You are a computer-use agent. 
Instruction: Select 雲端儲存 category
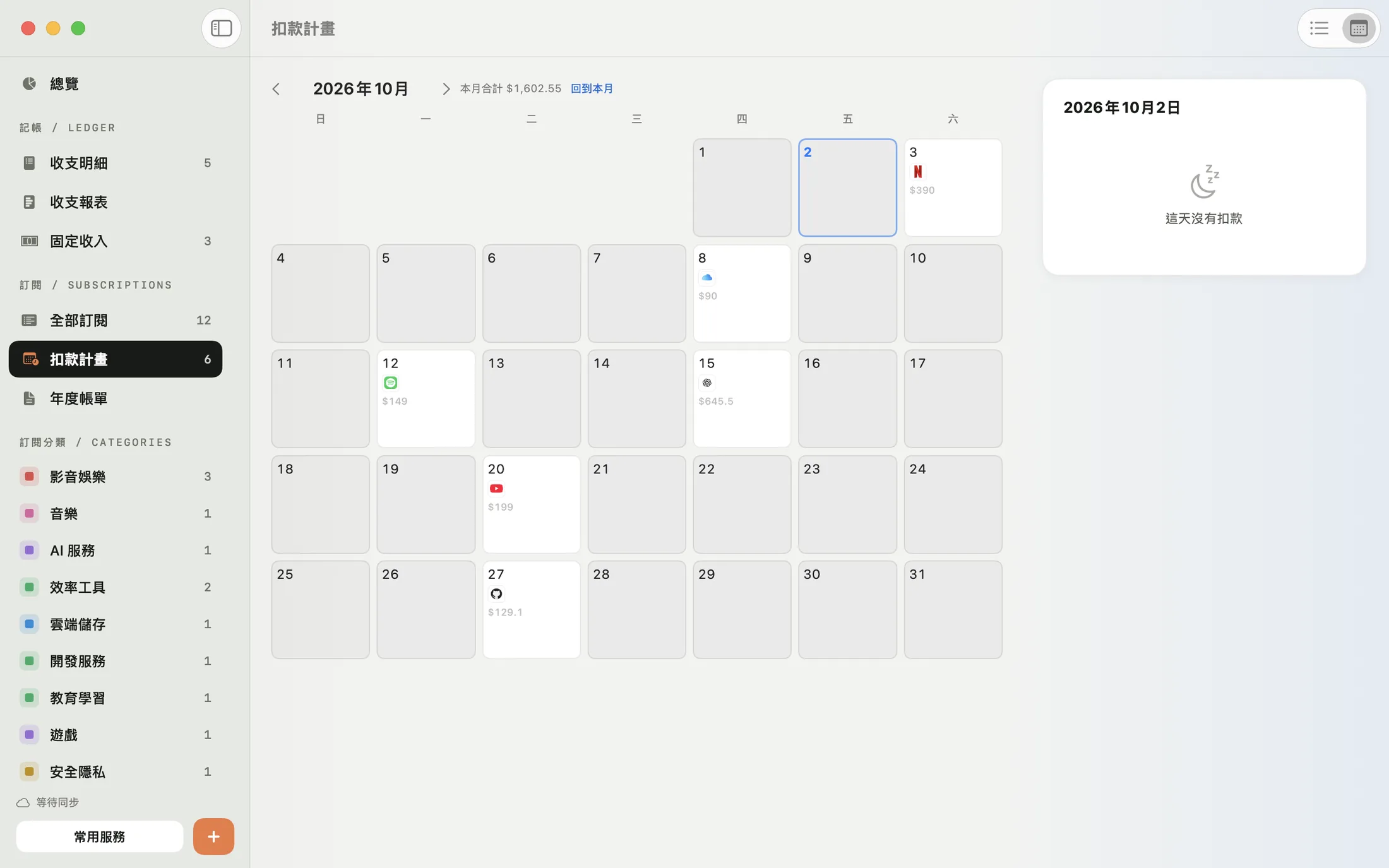(x=116, y=624)
